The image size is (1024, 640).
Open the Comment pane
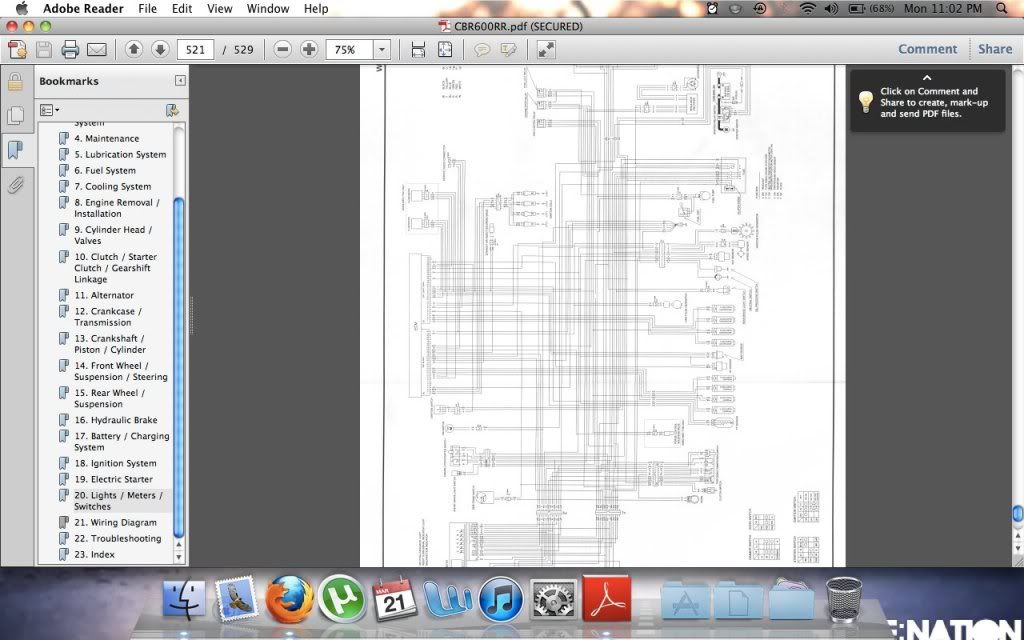point(927,49)
